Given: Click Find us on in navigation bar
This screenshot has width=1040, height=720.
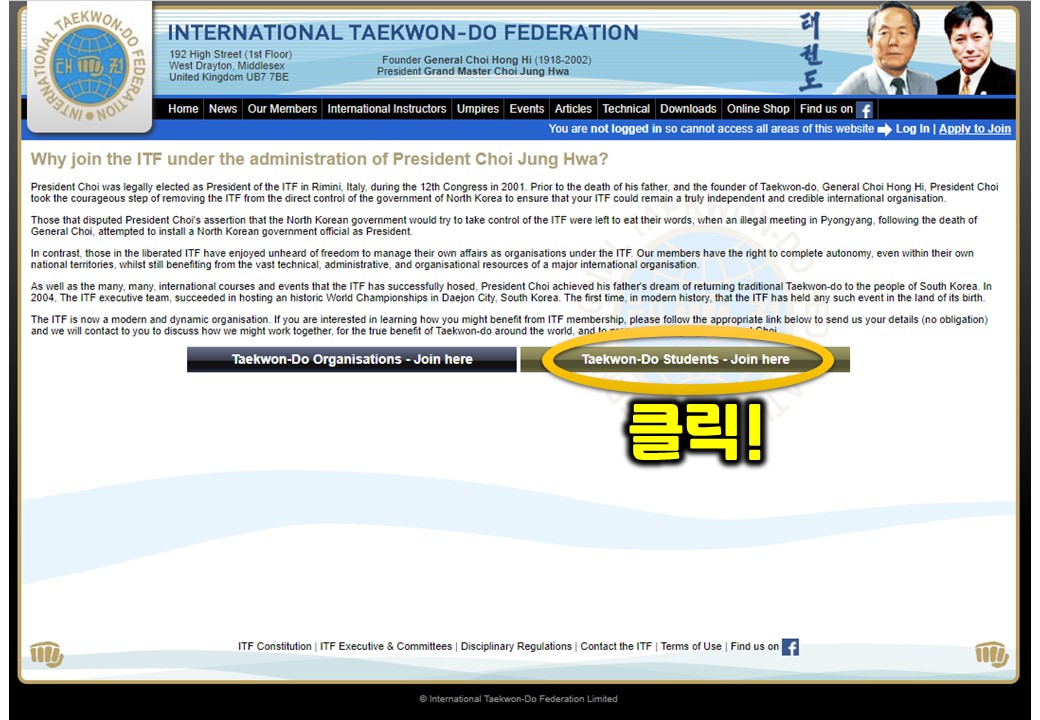Looking at the screenshot, I should [826, 109].
